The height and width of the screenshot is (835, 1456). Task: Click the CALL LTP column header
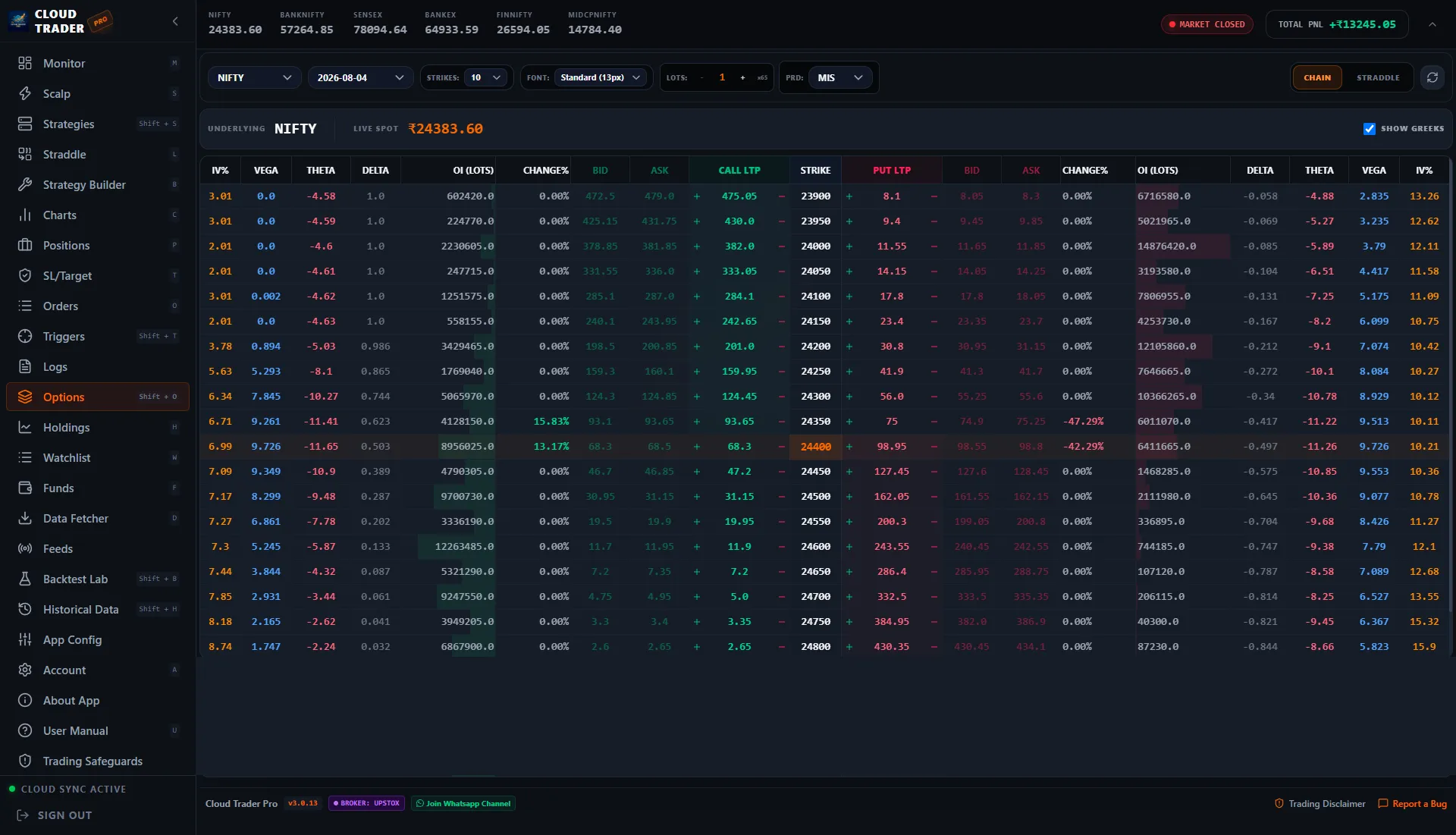[739, 171]
